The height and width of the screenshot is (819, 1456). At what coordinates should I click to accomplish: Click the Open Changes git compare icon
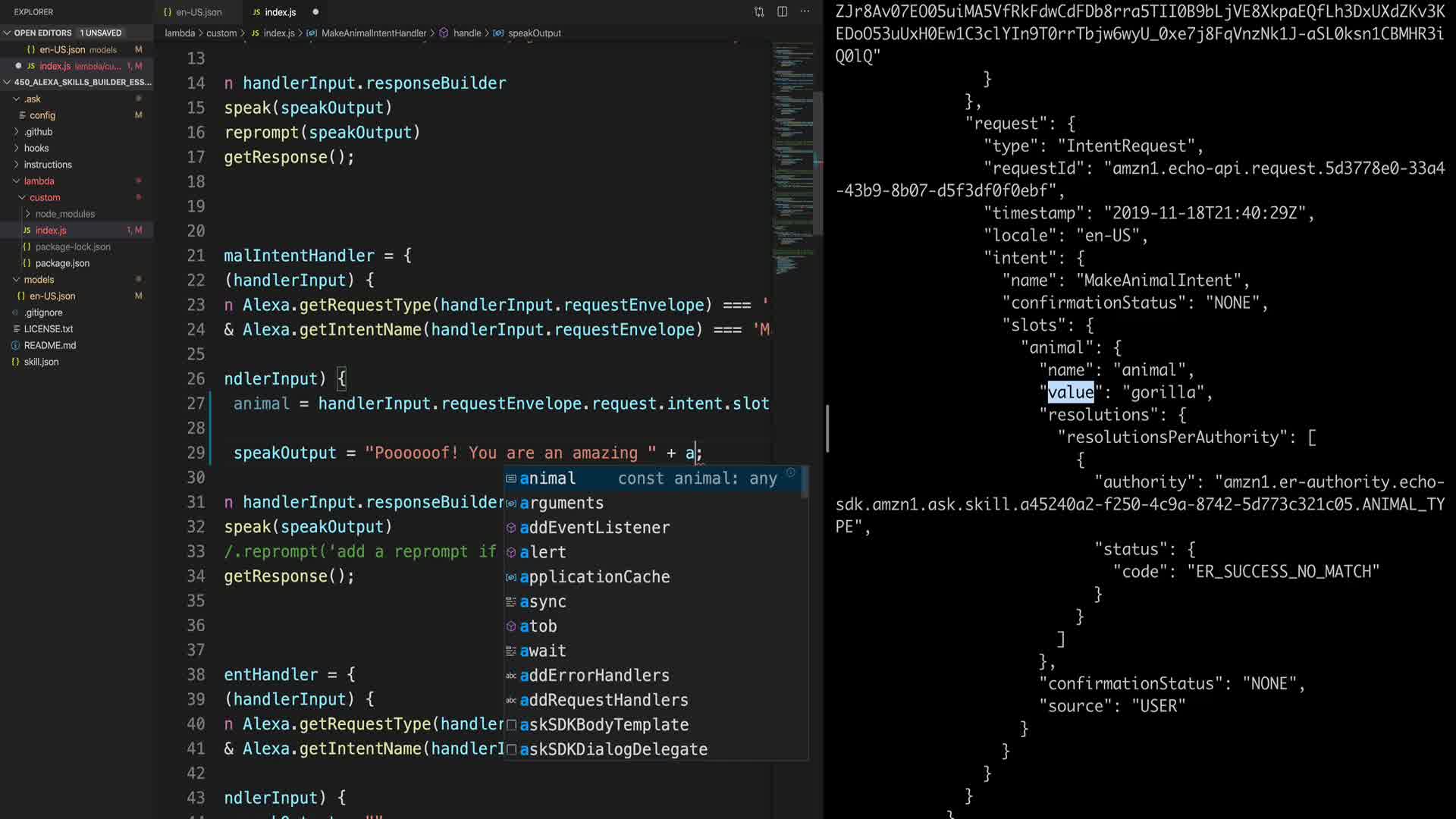(759, 12)
